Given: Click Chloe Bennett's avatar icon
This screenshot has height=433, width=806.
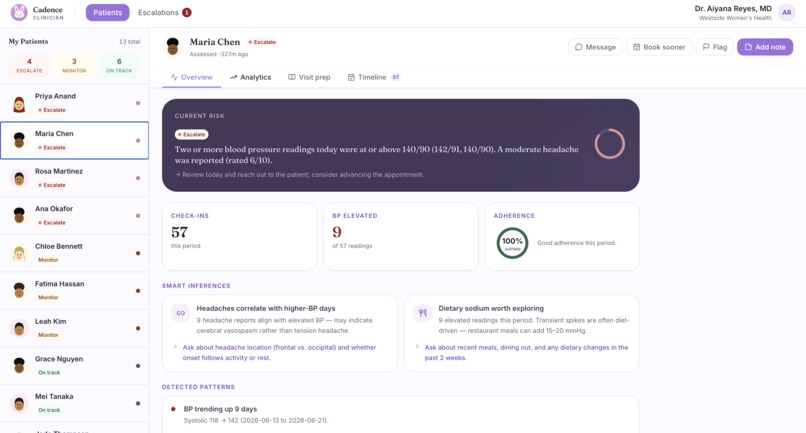Looking at the screenshot, I should 19,253.
